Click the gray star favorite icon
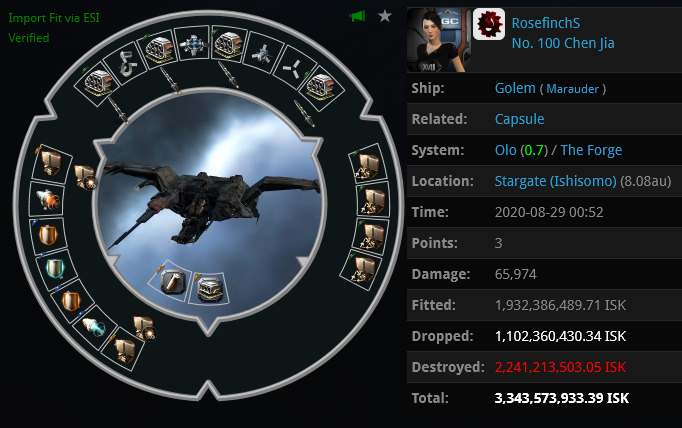Screen dimensions: 682x428 (x=385, y=17)
